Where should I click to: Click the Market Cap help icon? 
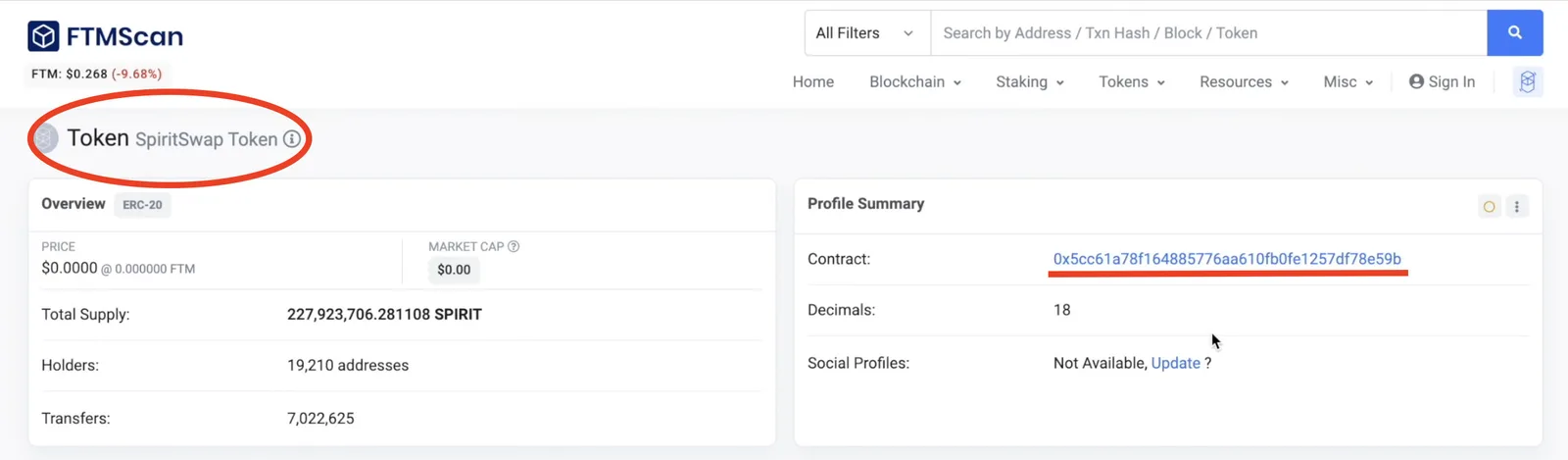tap(514, 246)
